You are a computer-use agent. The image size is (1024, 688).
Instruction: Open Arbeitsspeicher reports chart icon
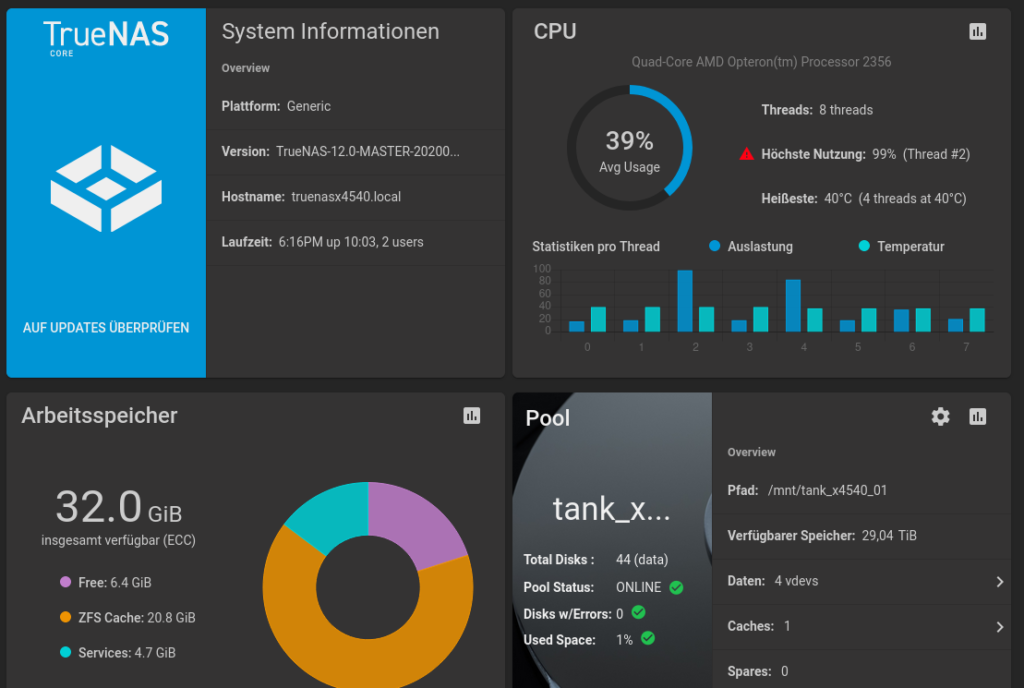[472, 416]
